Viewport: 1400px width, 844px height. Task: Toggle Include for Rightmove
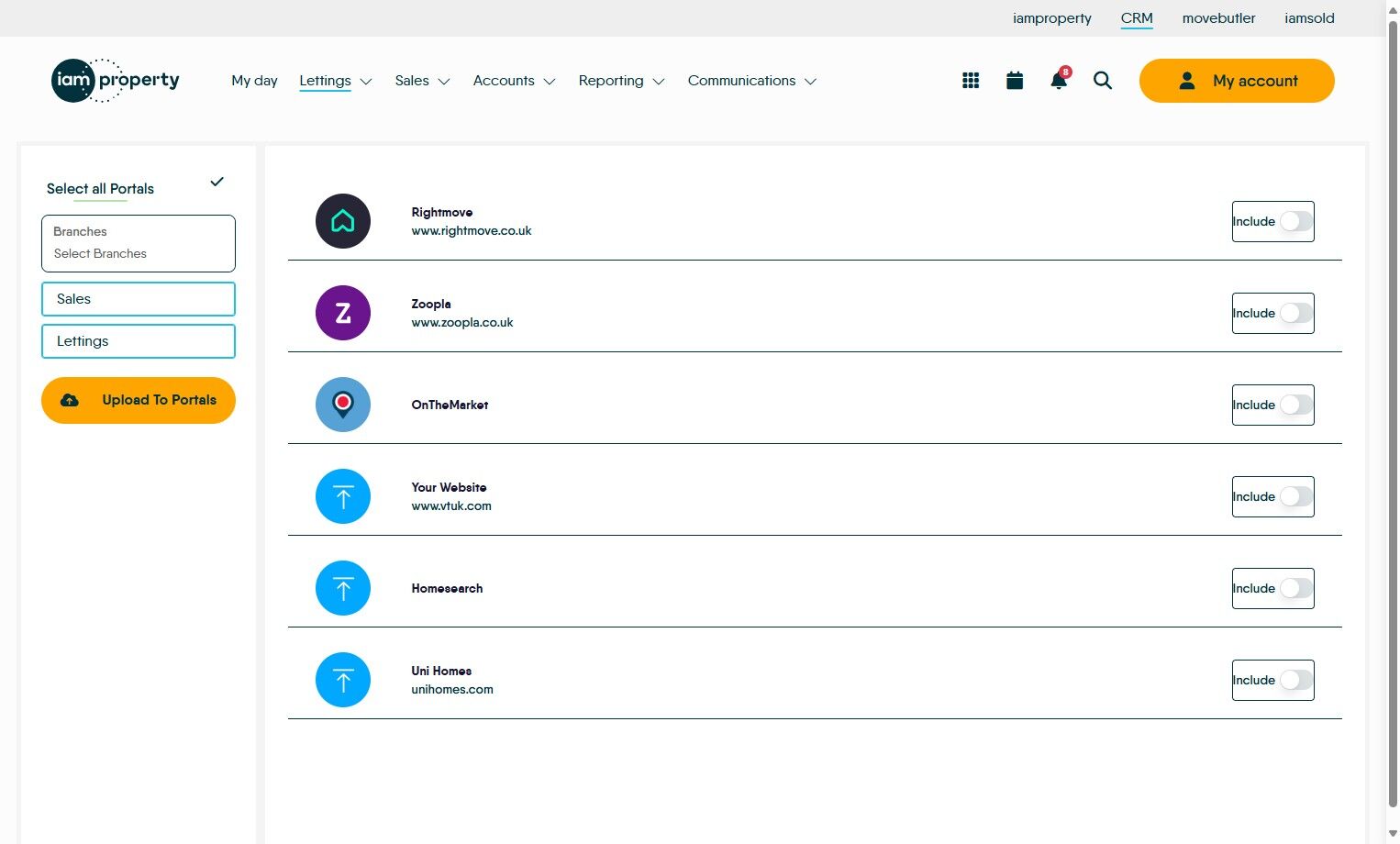pos(1296,221)
